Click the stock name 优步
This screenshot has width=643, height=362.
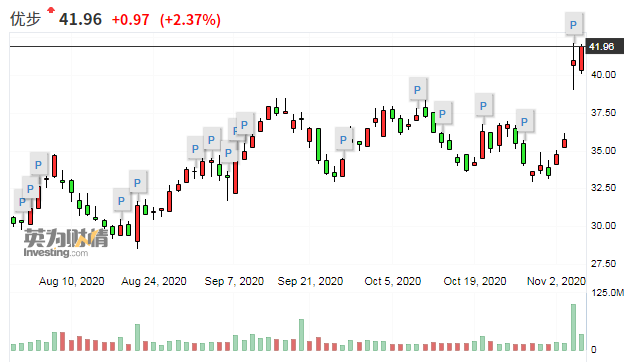tap(25, 19)
